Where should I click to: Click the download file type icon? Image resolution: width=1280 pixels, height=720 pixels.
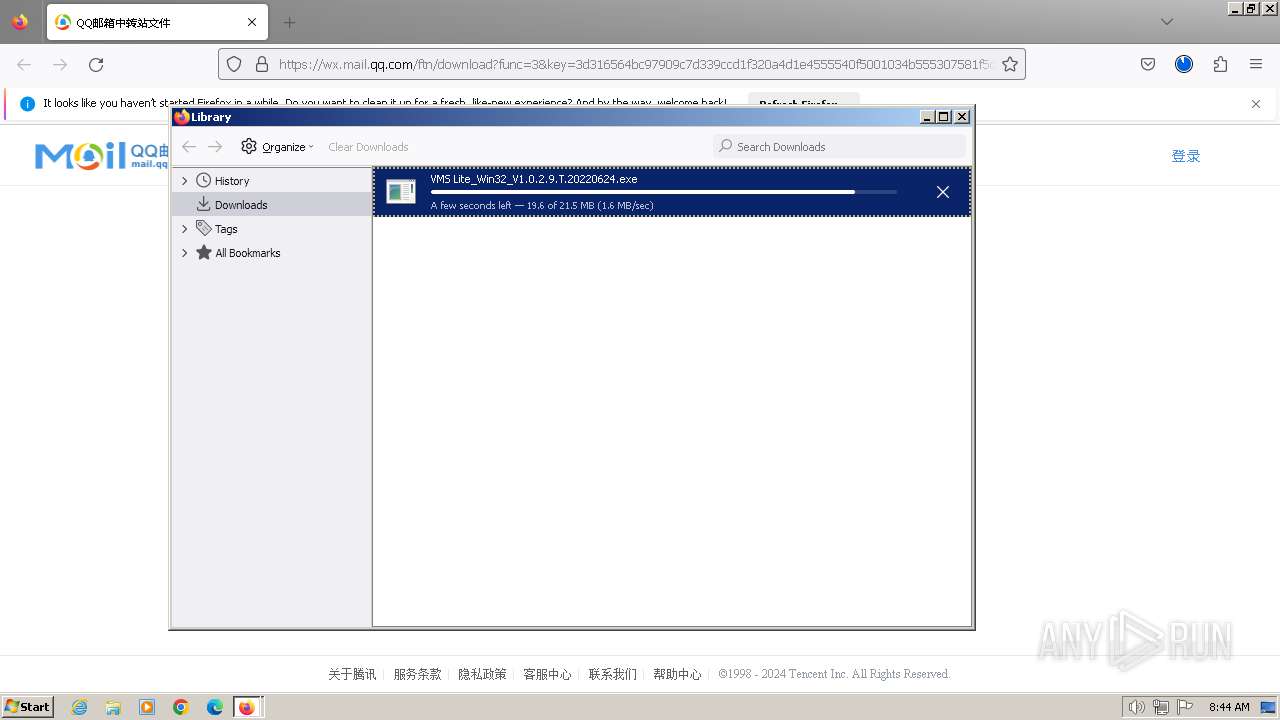point(401,192)
